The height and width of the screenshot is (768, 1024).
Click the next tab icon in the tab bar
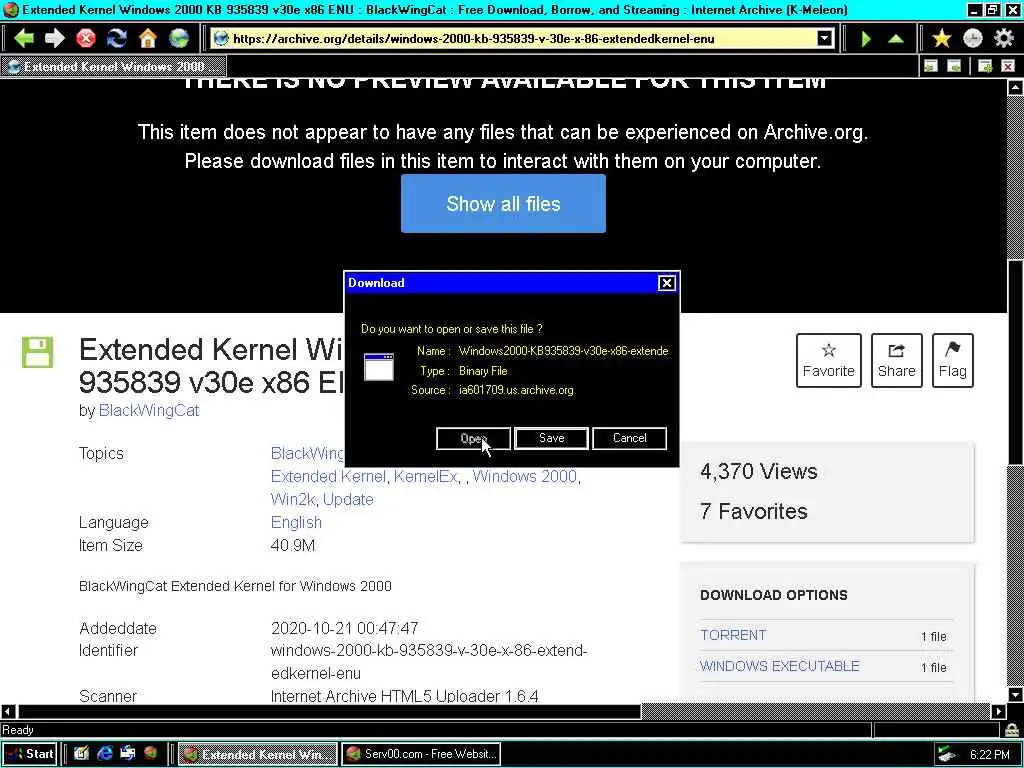click(954, 66)
